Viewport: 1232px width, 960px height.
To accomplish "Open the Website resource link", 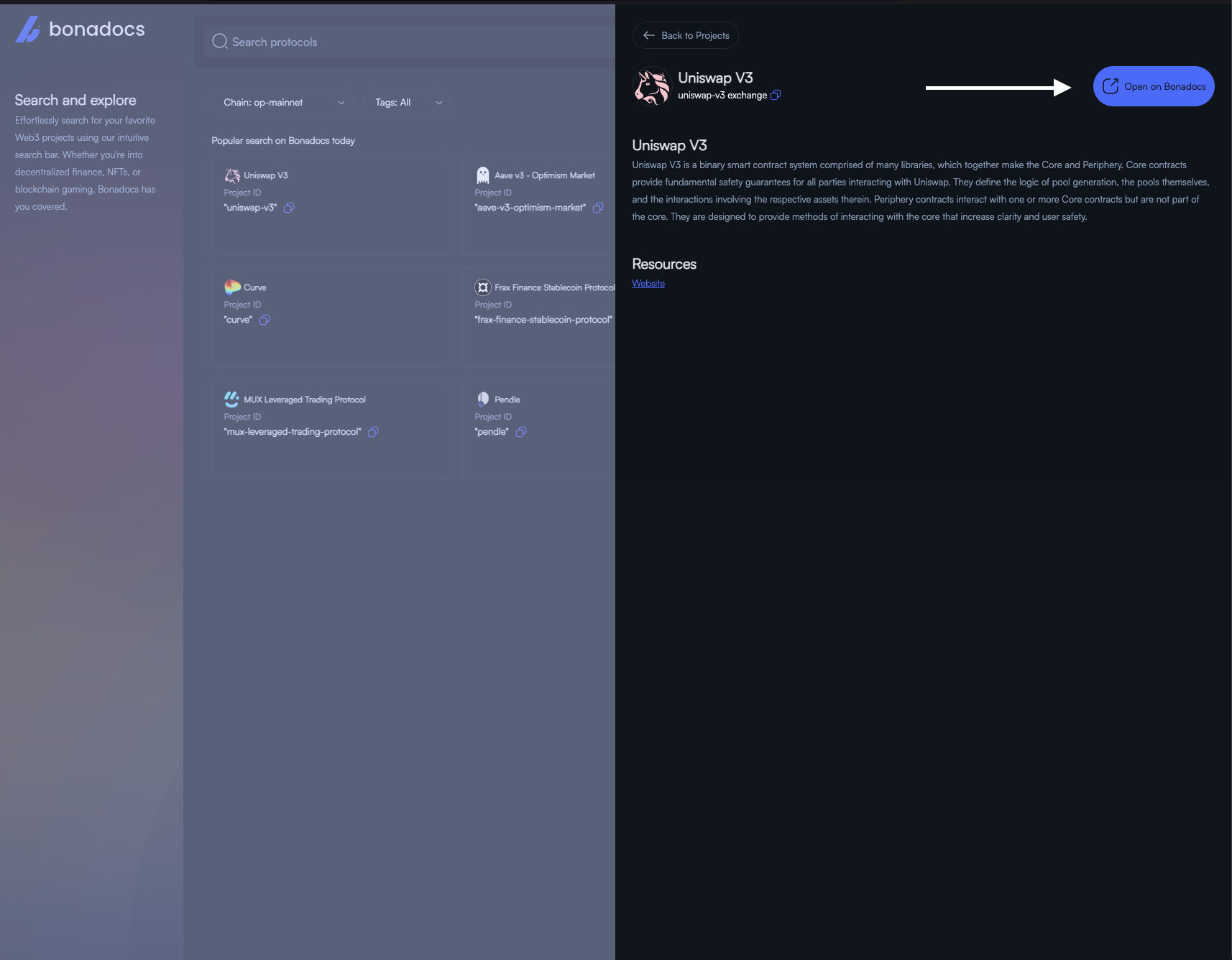I will tap(648, 284).
